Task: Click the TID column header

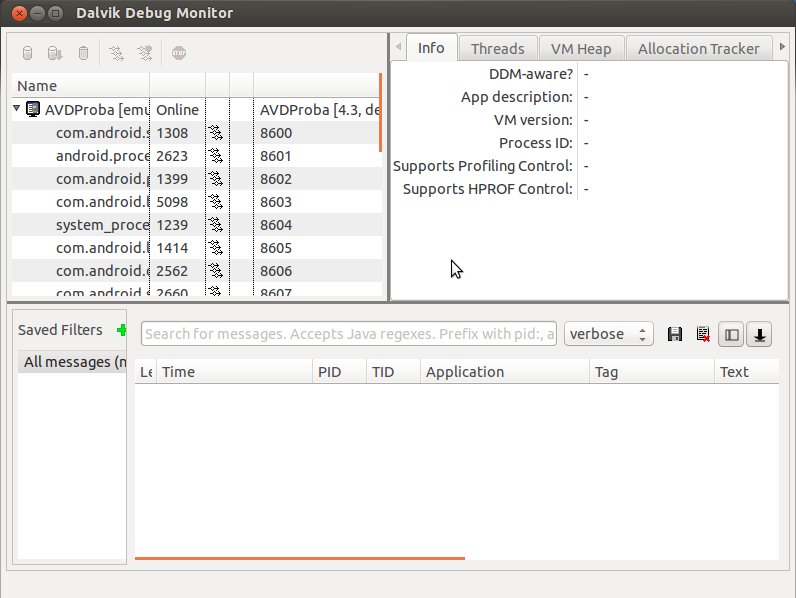Action: [x=393, y=372]
